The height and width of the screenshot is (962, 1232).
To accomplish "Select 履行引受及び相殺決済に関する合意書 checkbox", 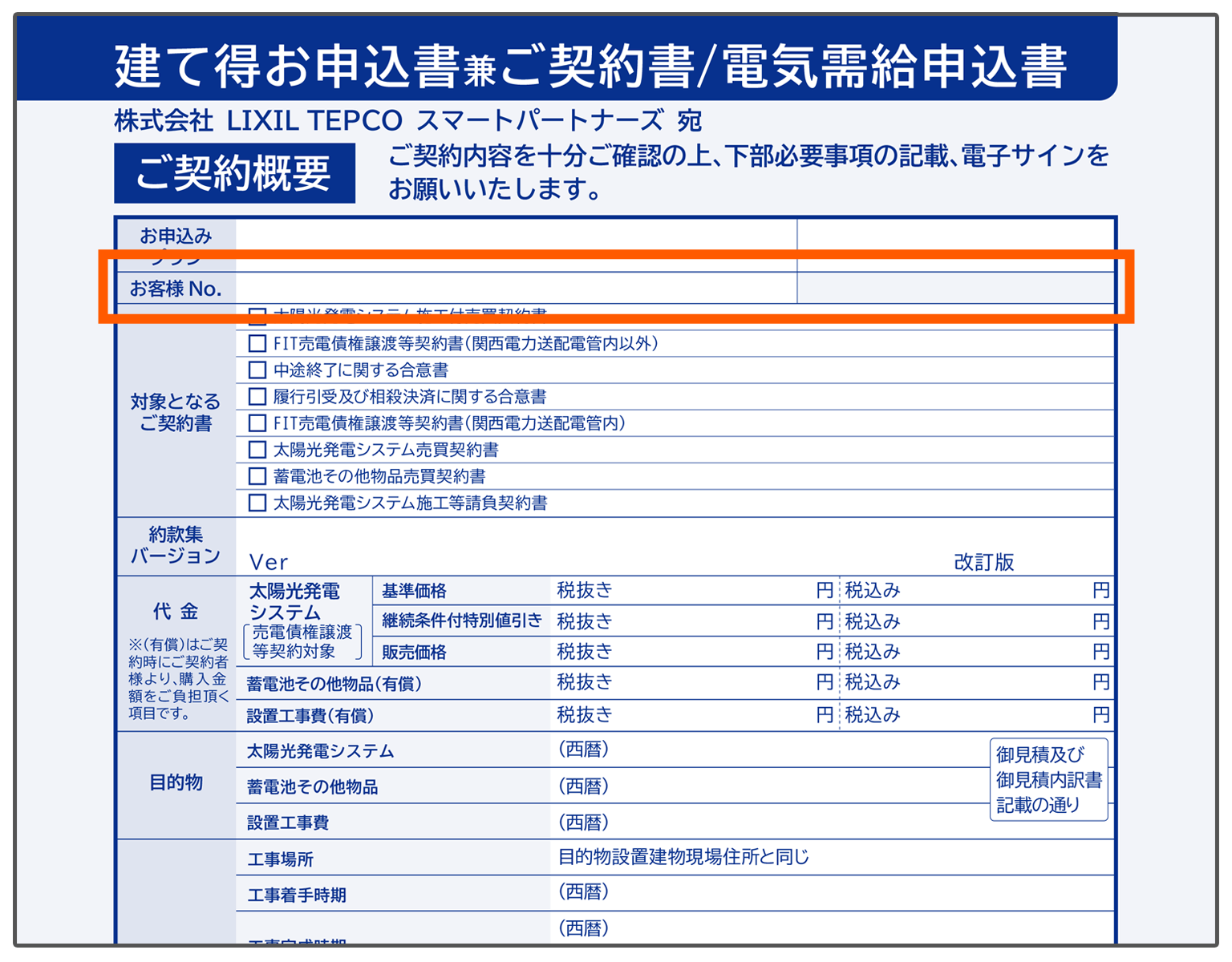I will coord(257,397).
